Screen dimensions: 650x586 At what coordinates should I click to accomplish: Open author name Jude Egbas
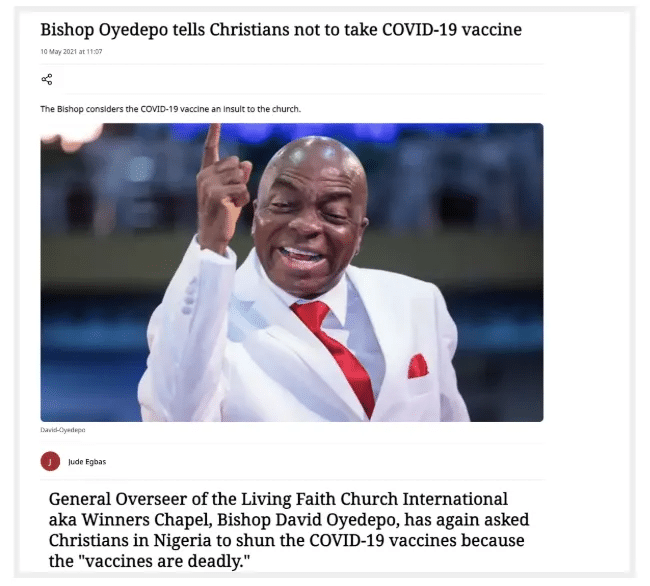(x=87, y=462)
